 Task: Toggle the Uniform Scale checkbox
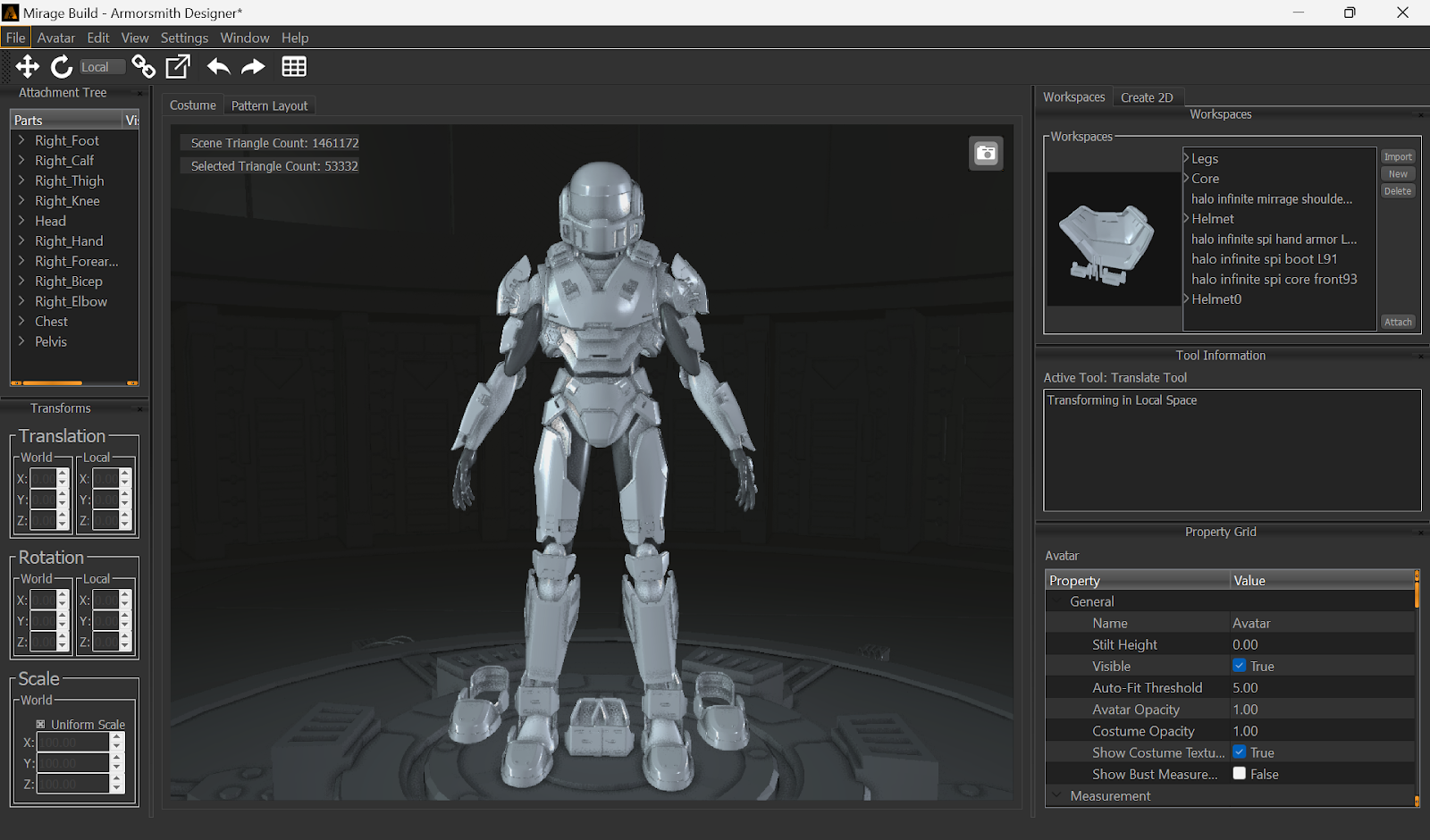pyautogui.click(x=40, y=724)
